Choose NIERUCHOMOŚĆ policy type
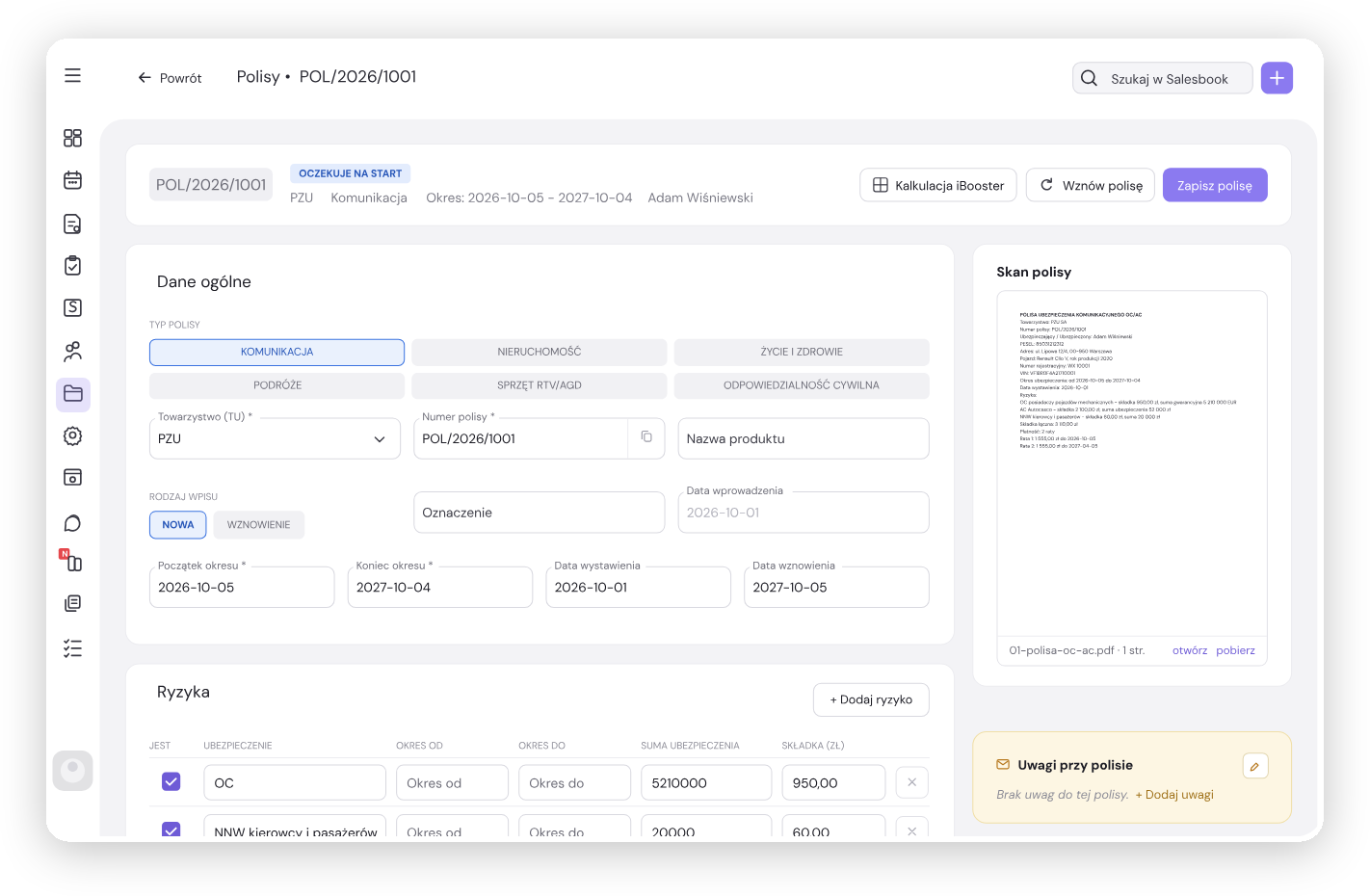 540,352
